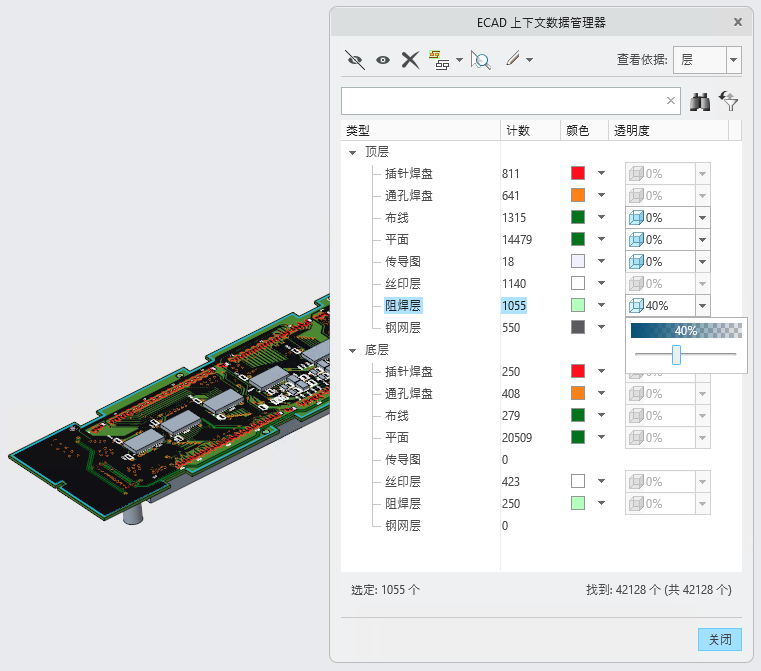761x671 pixels.
Task: Open color dropdown arrow for top 平面
Action: point(601,239)
